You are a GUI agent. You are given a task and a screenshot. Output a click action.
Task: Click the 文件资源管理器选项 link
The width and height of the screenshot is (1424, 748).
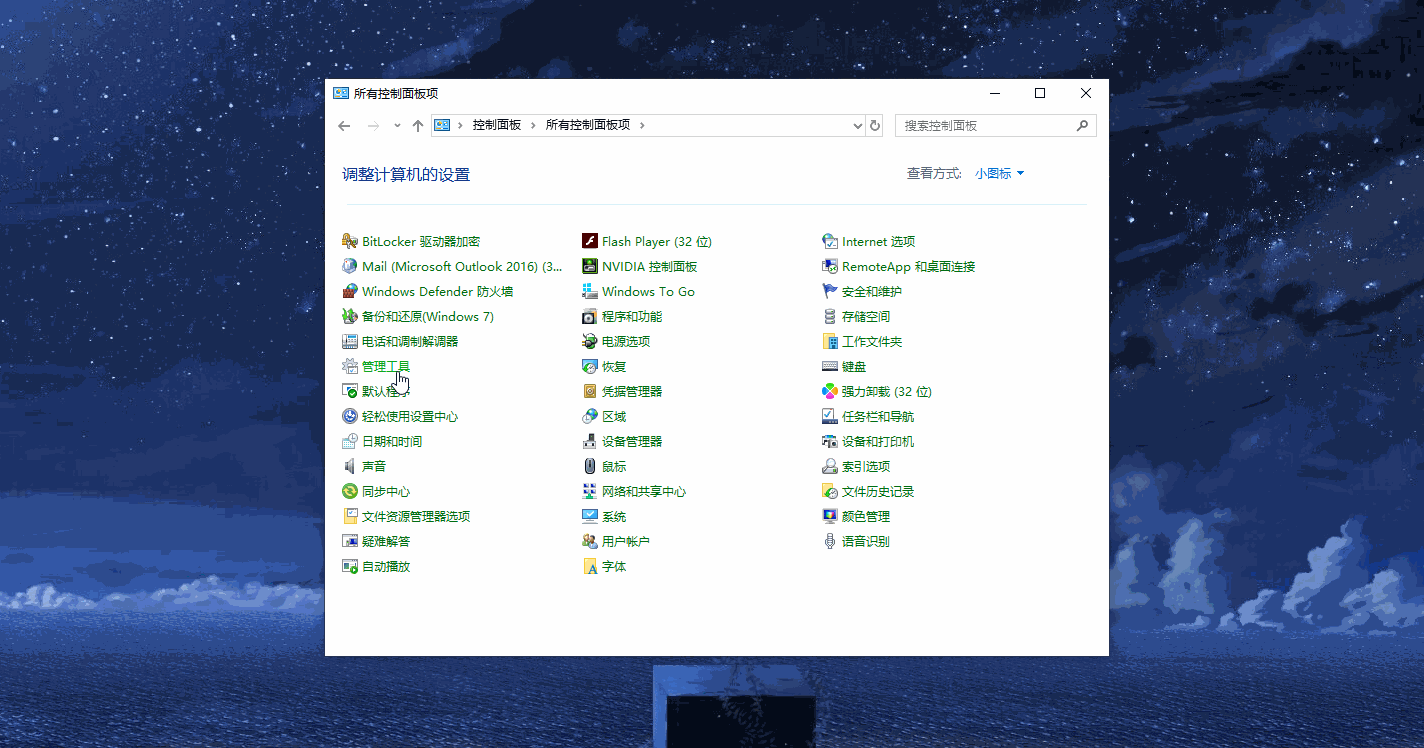pos(416,516)
